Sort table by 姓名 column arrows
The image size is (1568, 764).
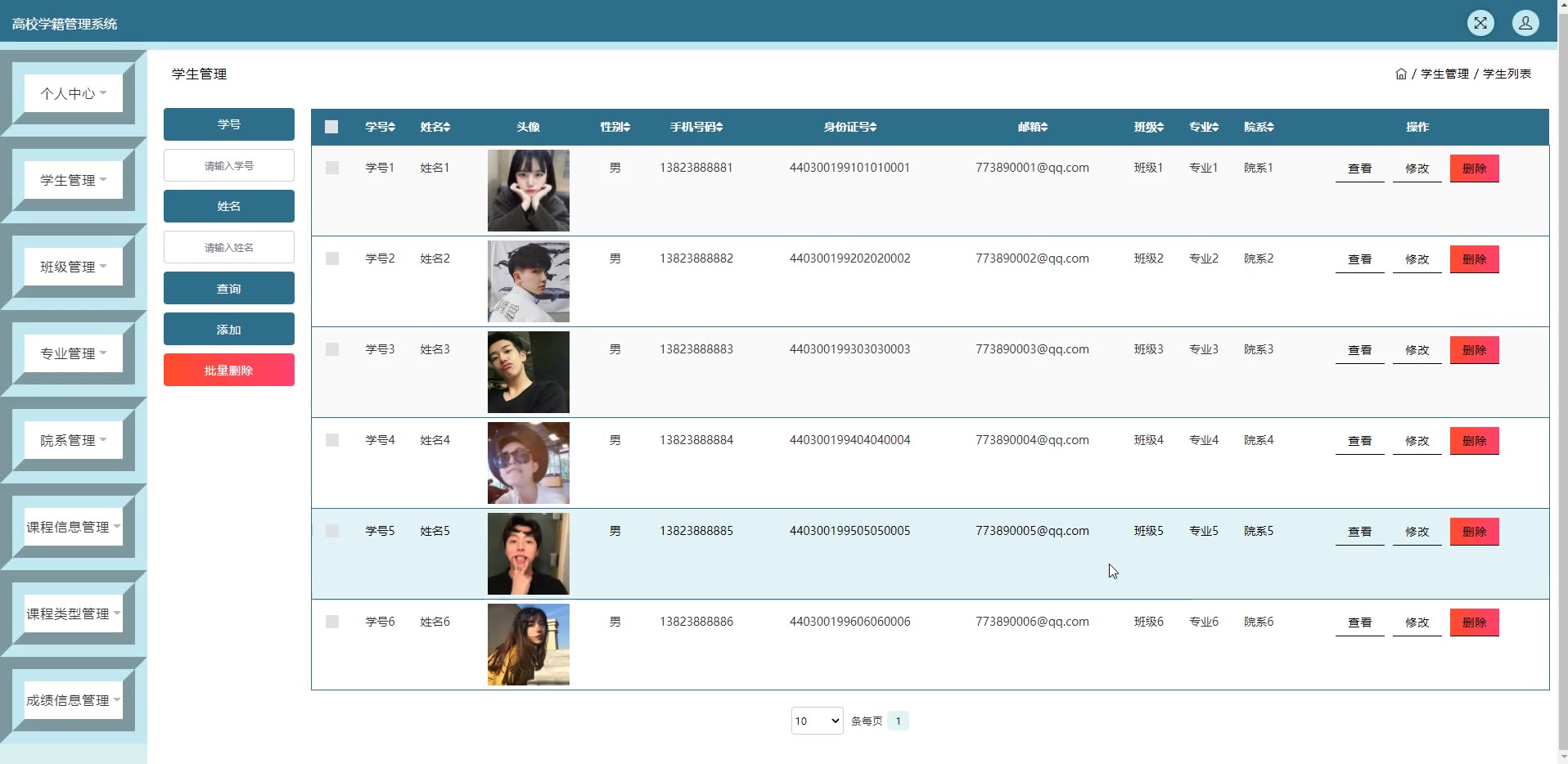(447, 127)
